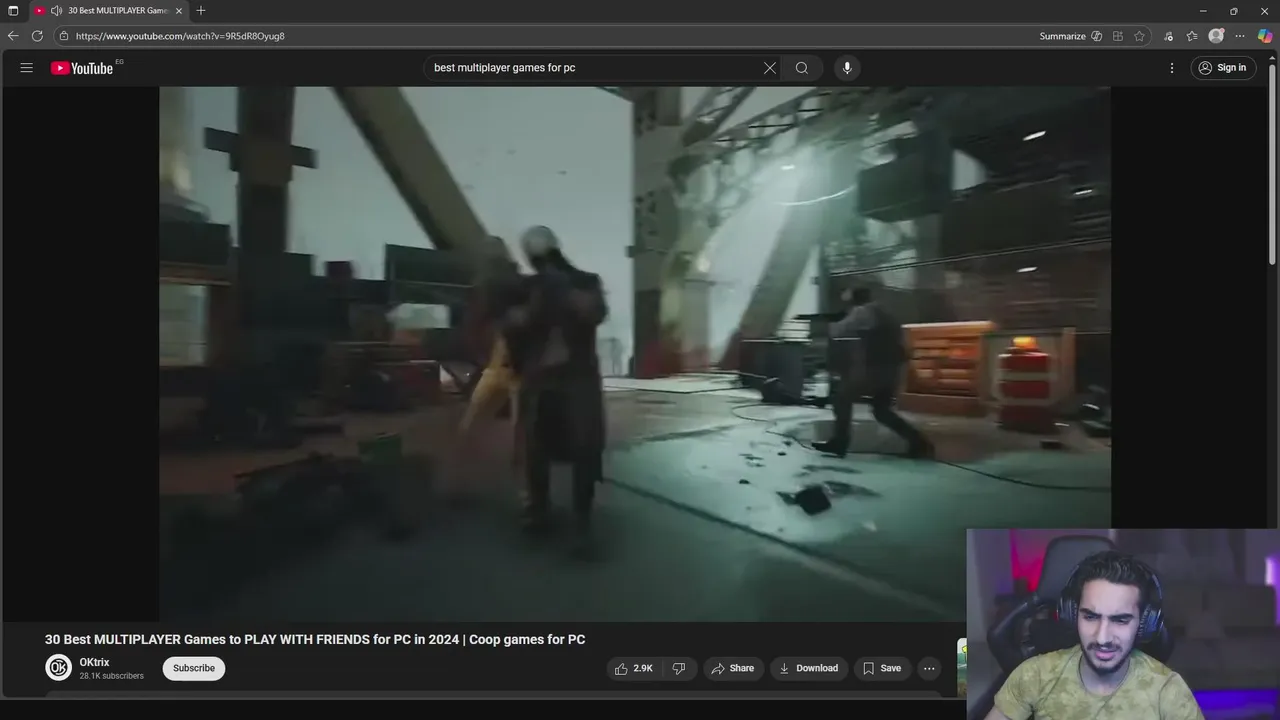Viewport: 1280px width, 720px height.
Task: Reload the page with refresh icon
Action: click(x=37, y=36)
